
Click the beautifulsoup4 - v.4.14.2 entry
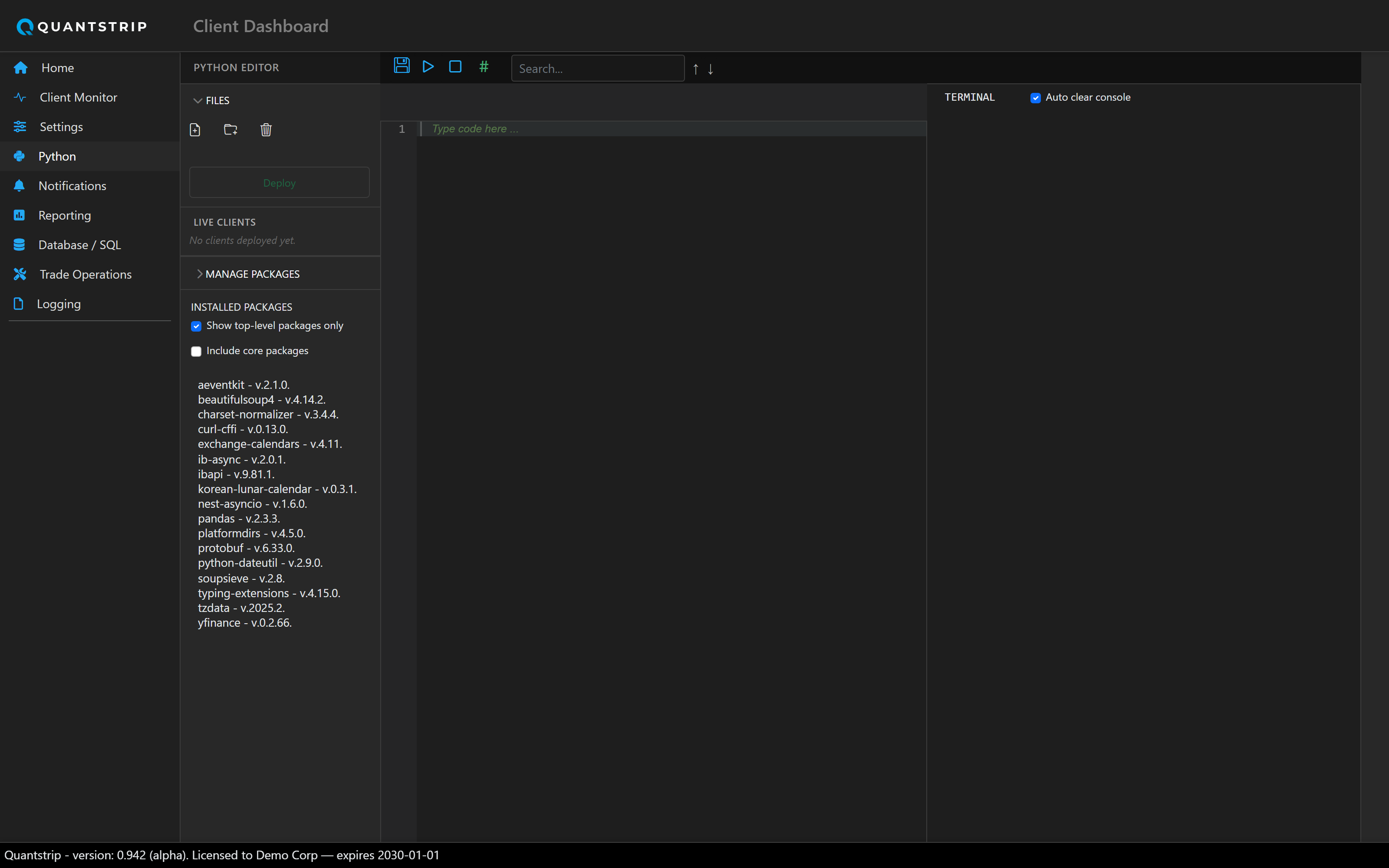[x=262, y=400]
